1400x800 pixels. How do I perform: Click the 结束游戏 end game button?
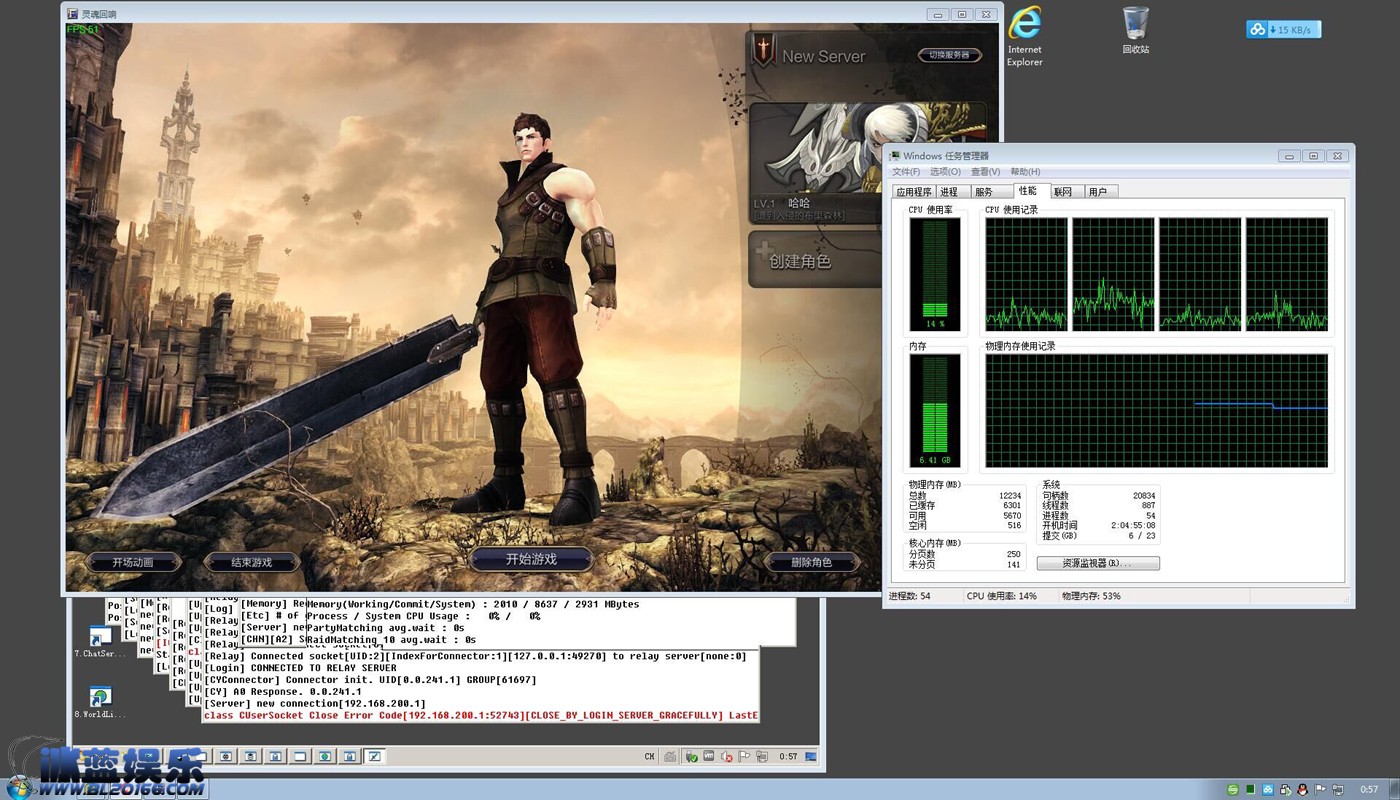251,562
